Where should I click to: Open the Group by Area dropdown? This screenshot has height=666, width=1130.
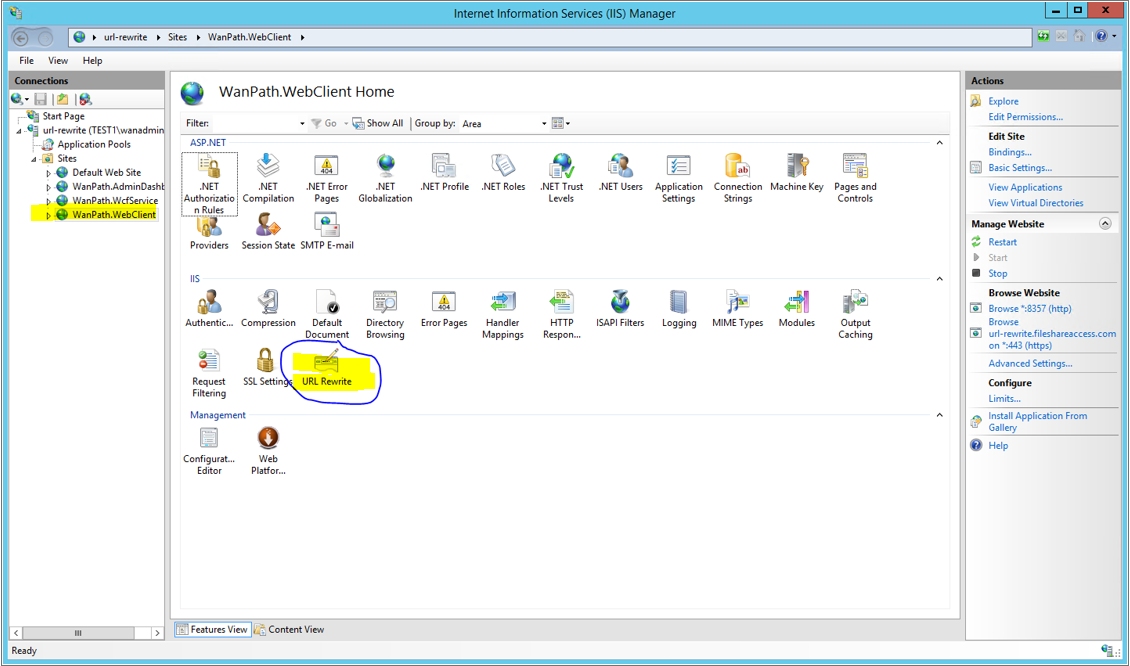tap(504, 124)
